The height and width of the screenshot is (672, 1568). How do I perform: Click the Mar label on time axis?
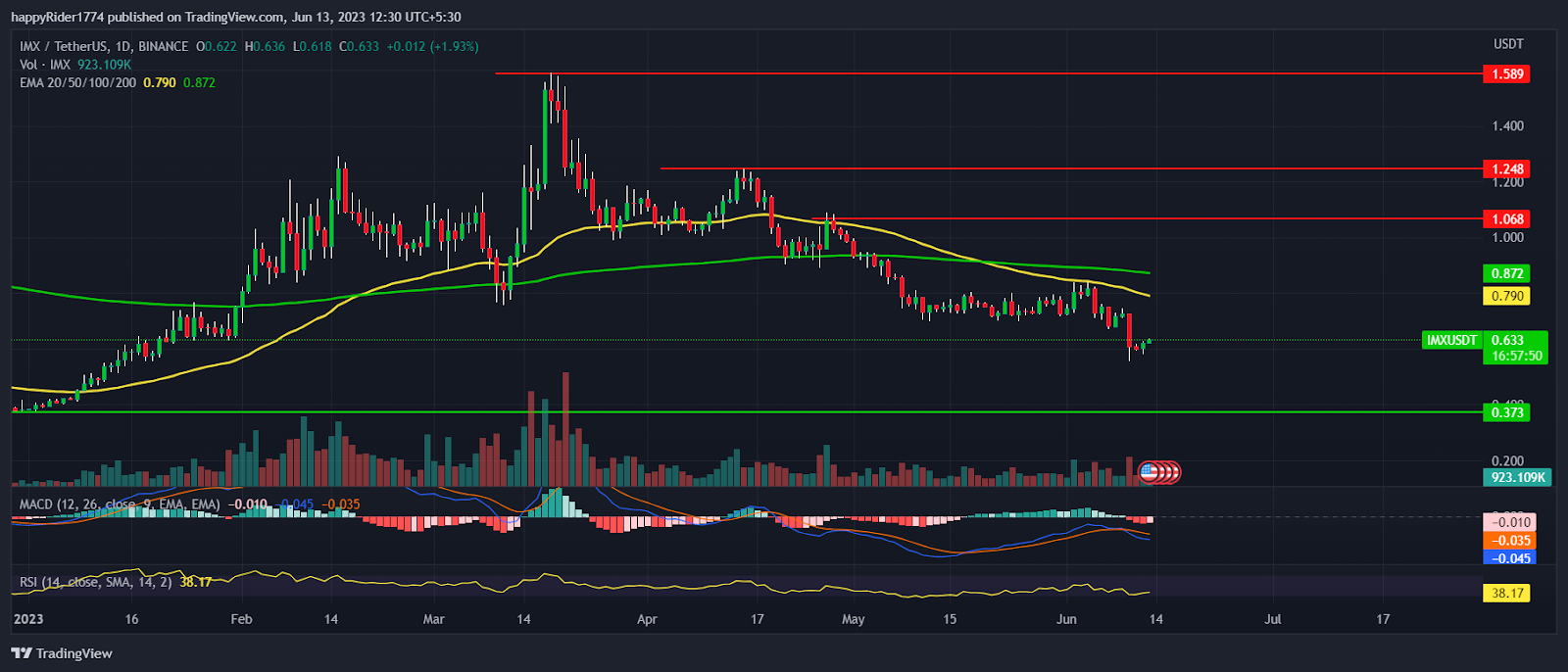tap(433, 619)
